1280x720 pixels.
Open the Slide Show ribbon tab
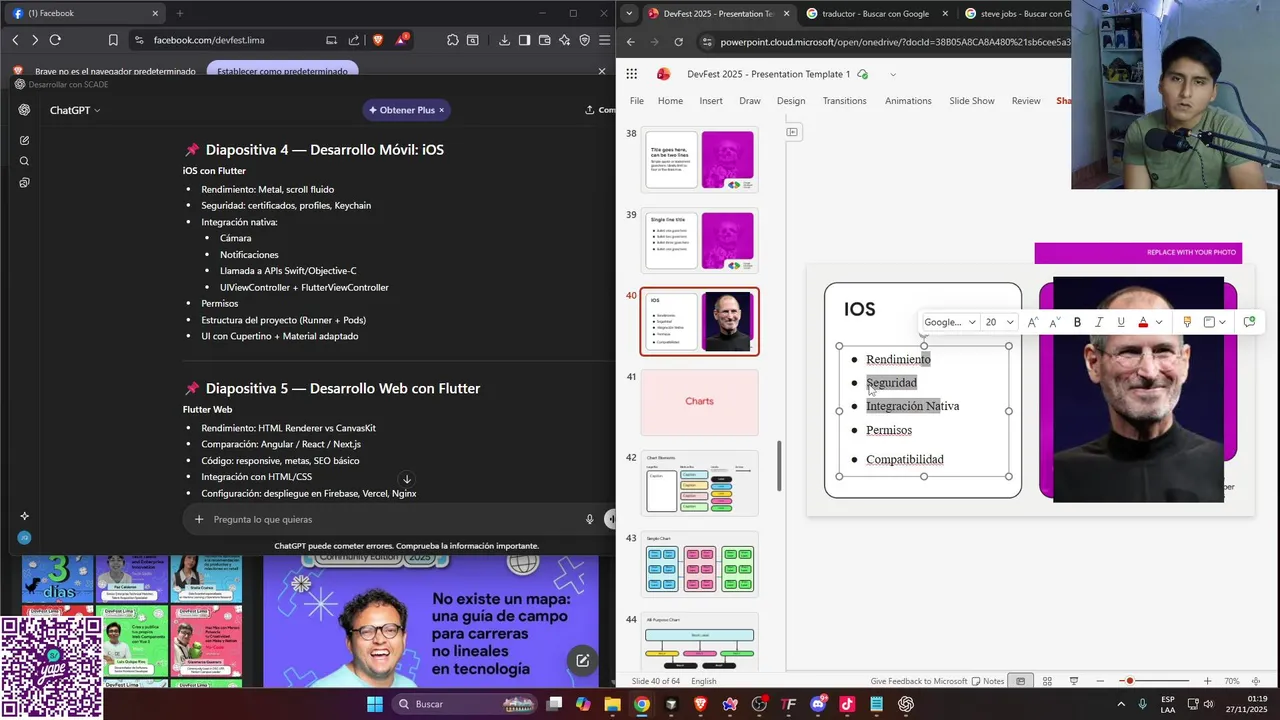(972, 101)
